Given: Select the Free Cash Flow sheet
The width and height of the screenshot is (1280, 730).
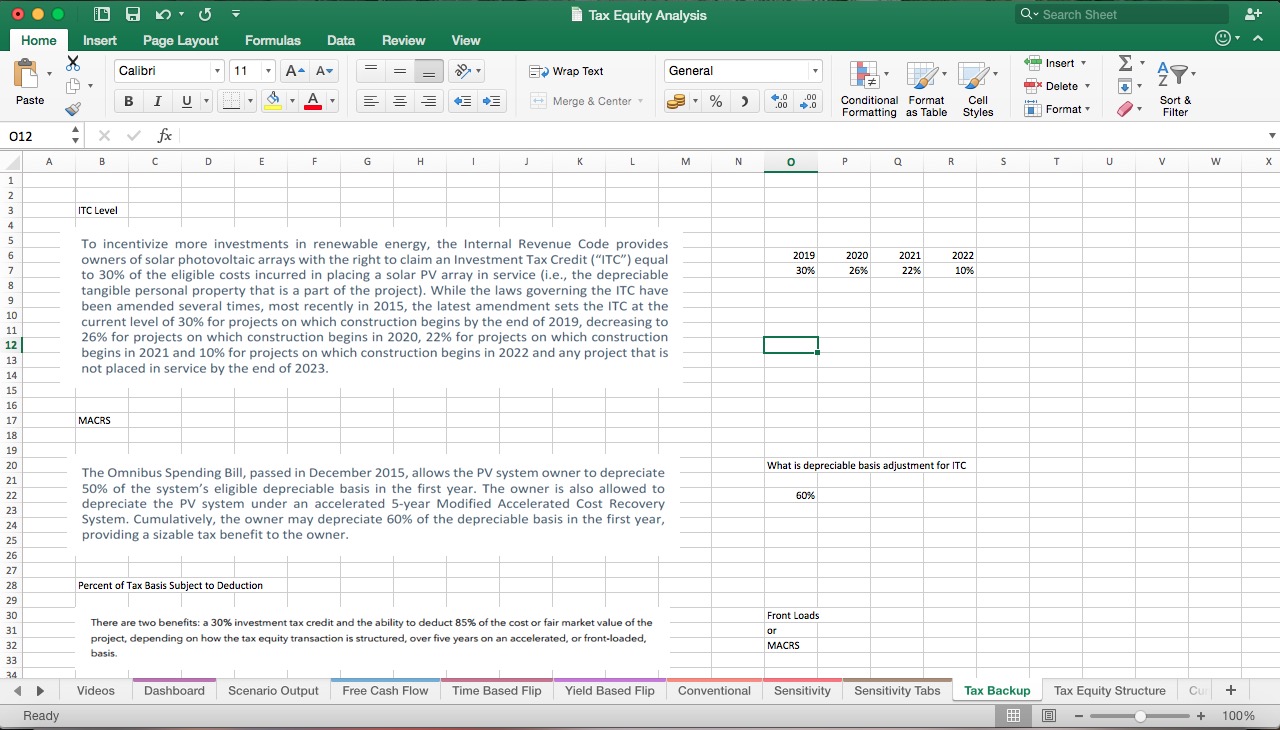Looking at the screenshot, I should tap(384, 690).
